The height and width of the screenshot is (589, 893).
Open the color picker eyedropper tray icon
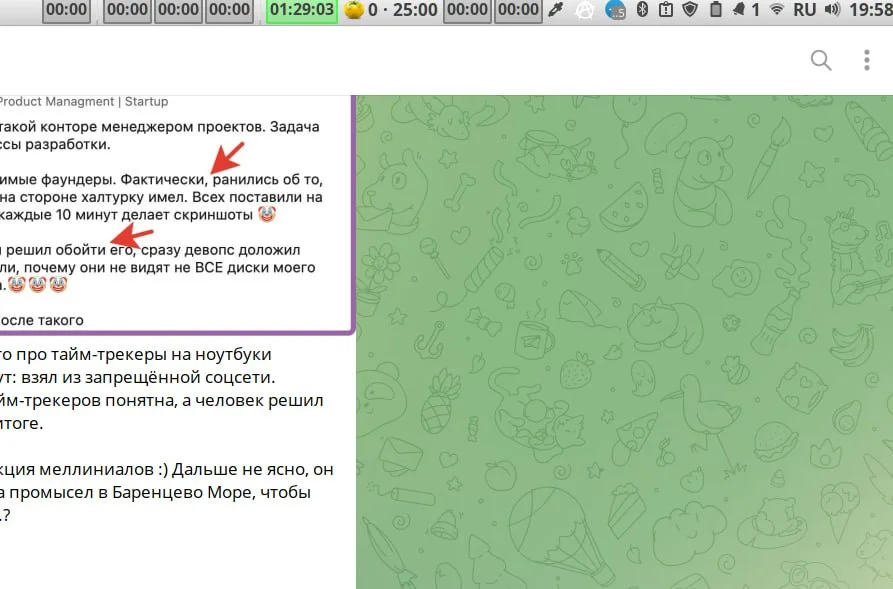coord(555,10)
